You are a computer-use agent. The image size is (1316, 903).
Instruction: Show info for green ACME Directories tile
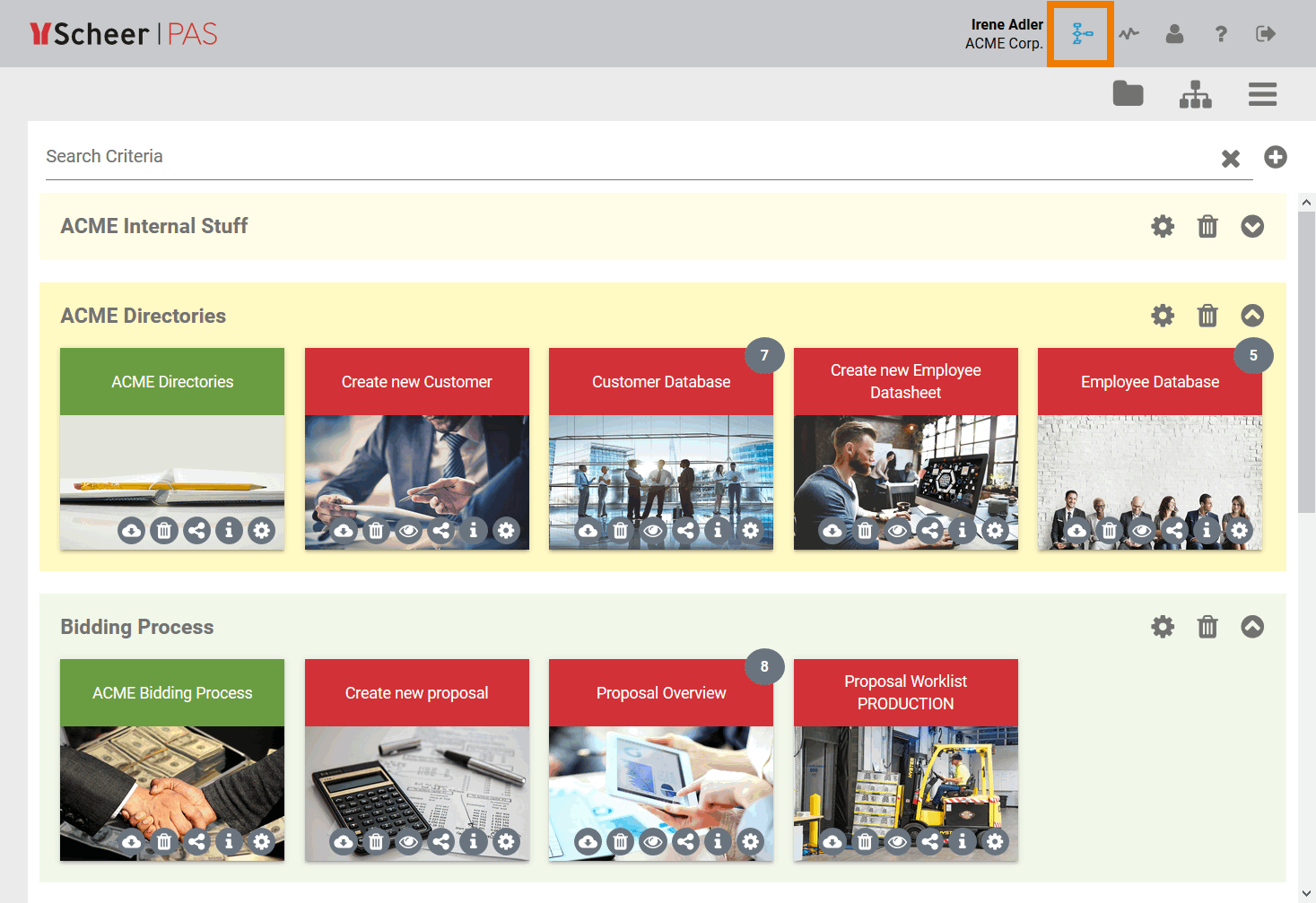pyautogui.click(x=229, y=531)
